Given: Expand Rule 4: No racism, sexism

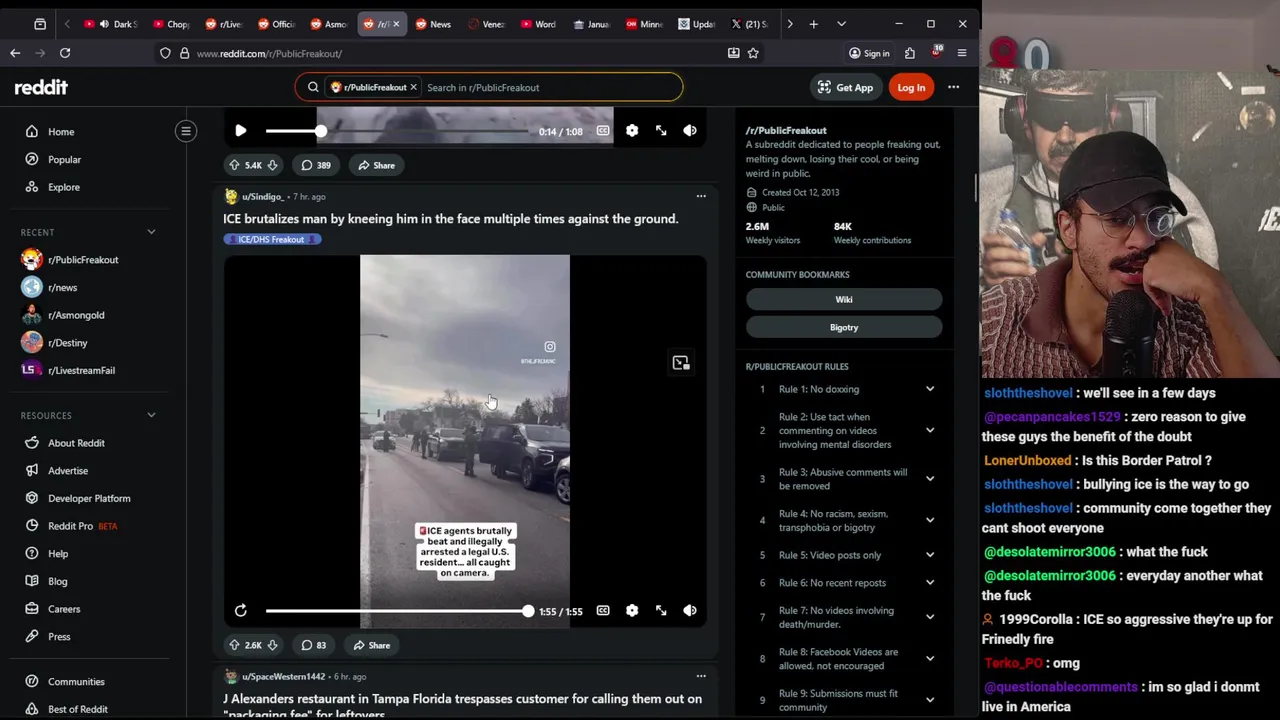Looking at the screenshot, I should pos(930,520).
